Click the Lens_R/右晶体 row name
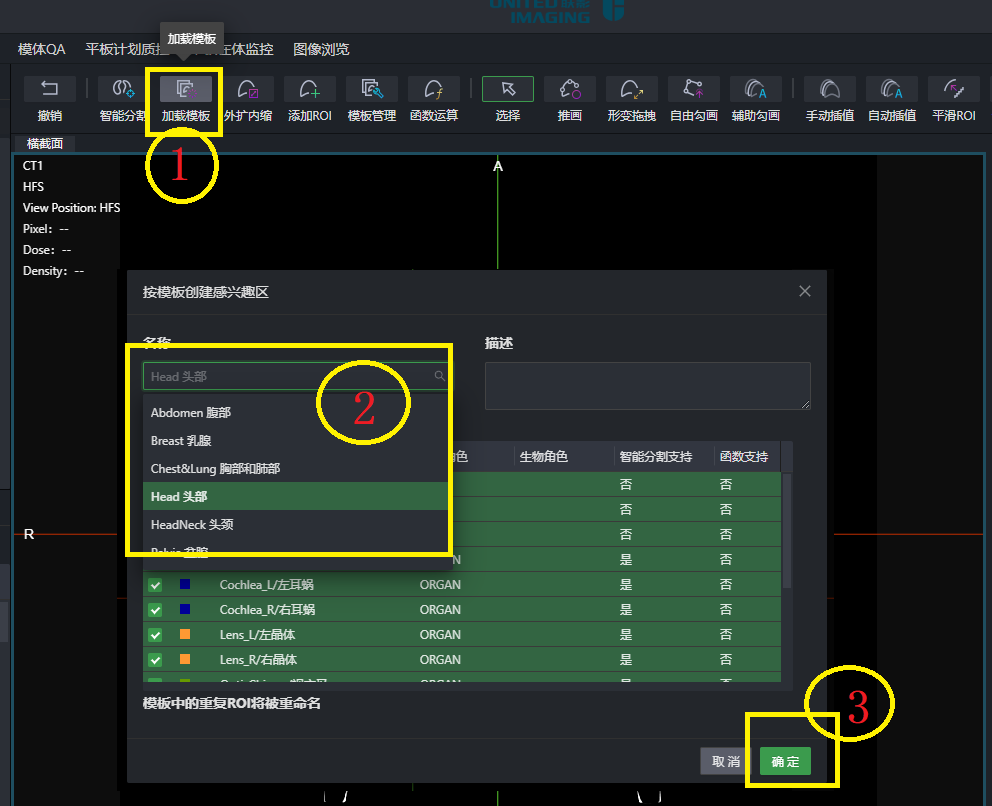The width and height of the screenshot is (992, 806). point(258,660)
